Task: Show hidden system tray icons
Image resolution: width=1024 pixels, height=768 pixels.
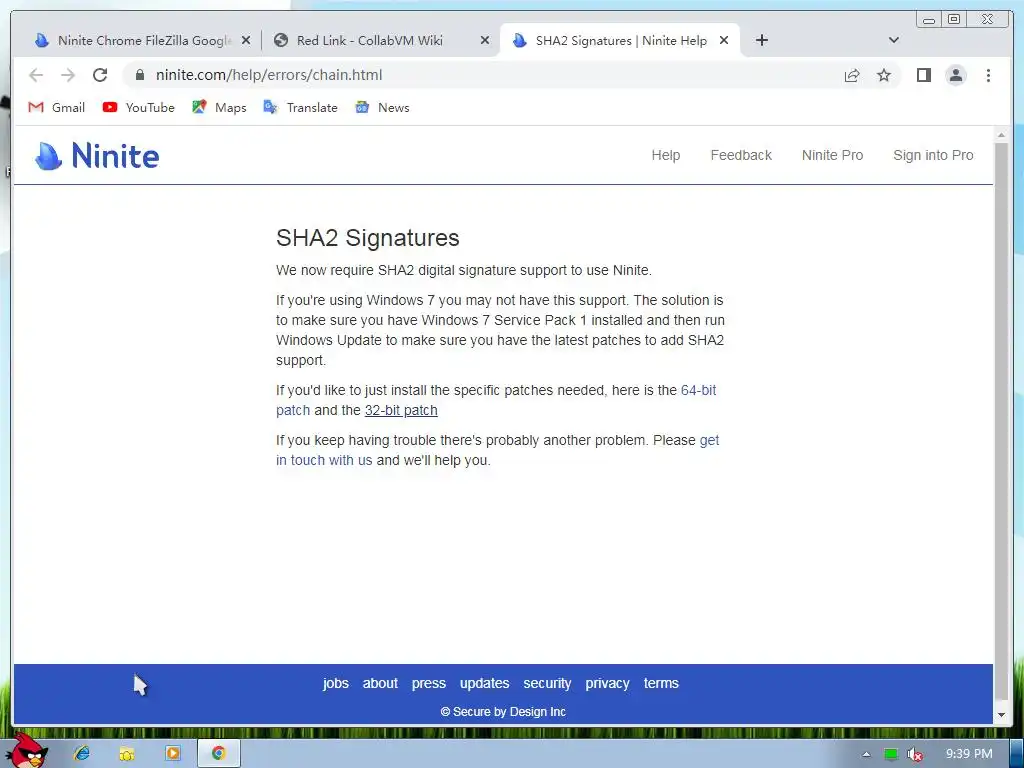Action: [x=867, y=754]
